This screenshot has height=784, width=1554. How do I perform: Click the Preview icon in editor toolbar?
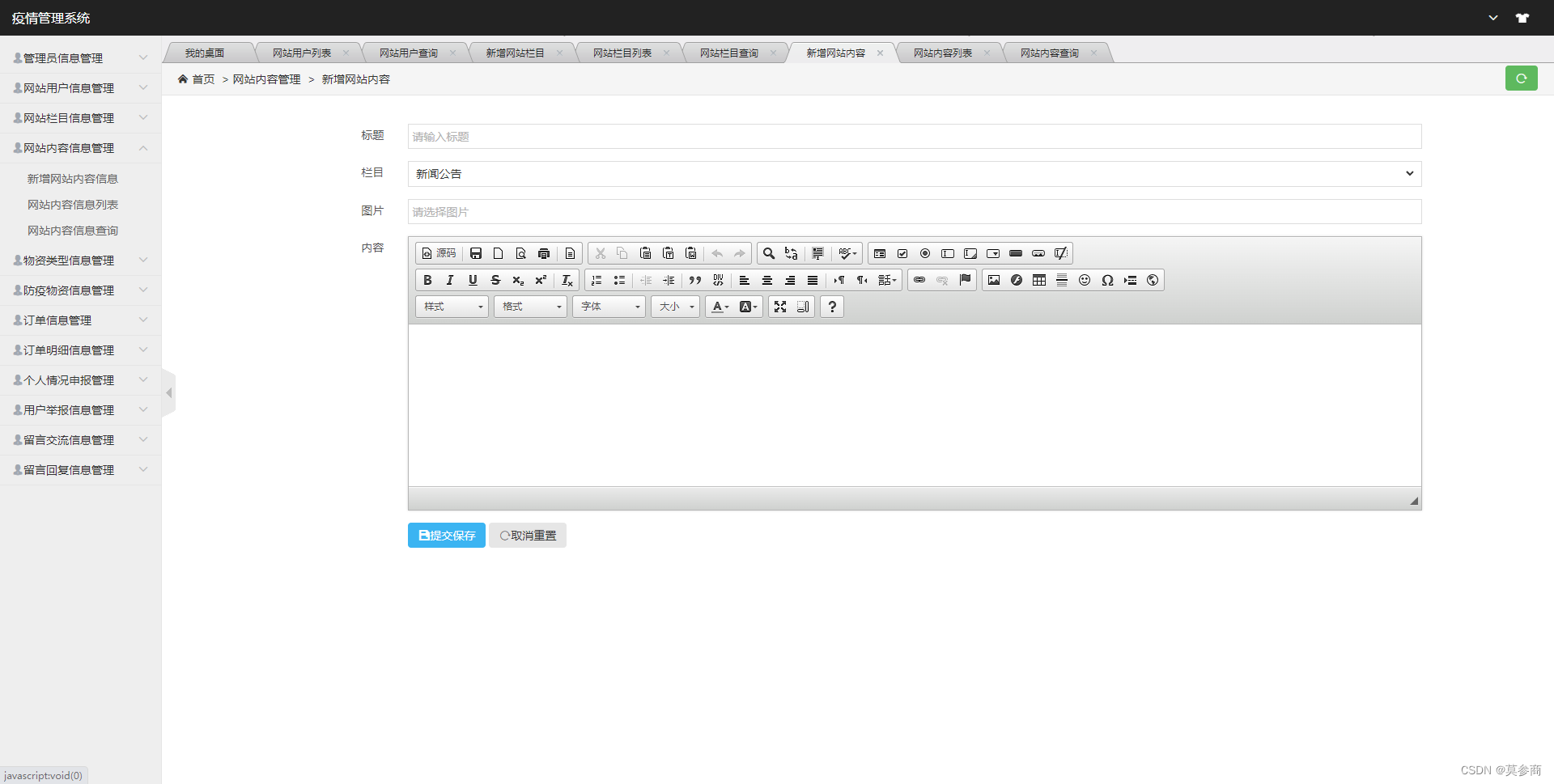coord(521,253)
